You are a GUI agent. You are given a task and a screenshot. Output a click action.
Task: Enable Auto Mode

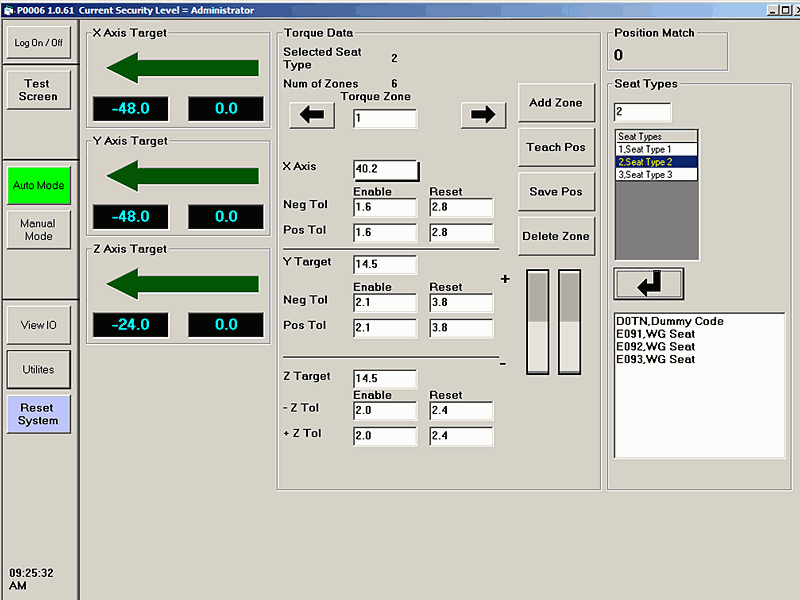[39, 185]
